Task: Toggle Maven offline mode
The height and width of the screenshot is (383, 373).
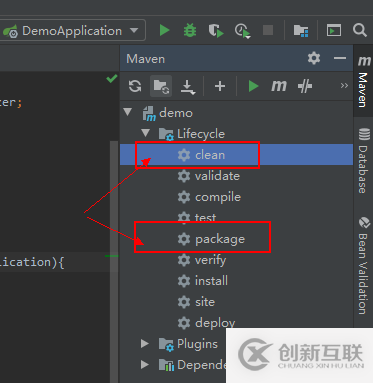Action: tap(305, 86)
